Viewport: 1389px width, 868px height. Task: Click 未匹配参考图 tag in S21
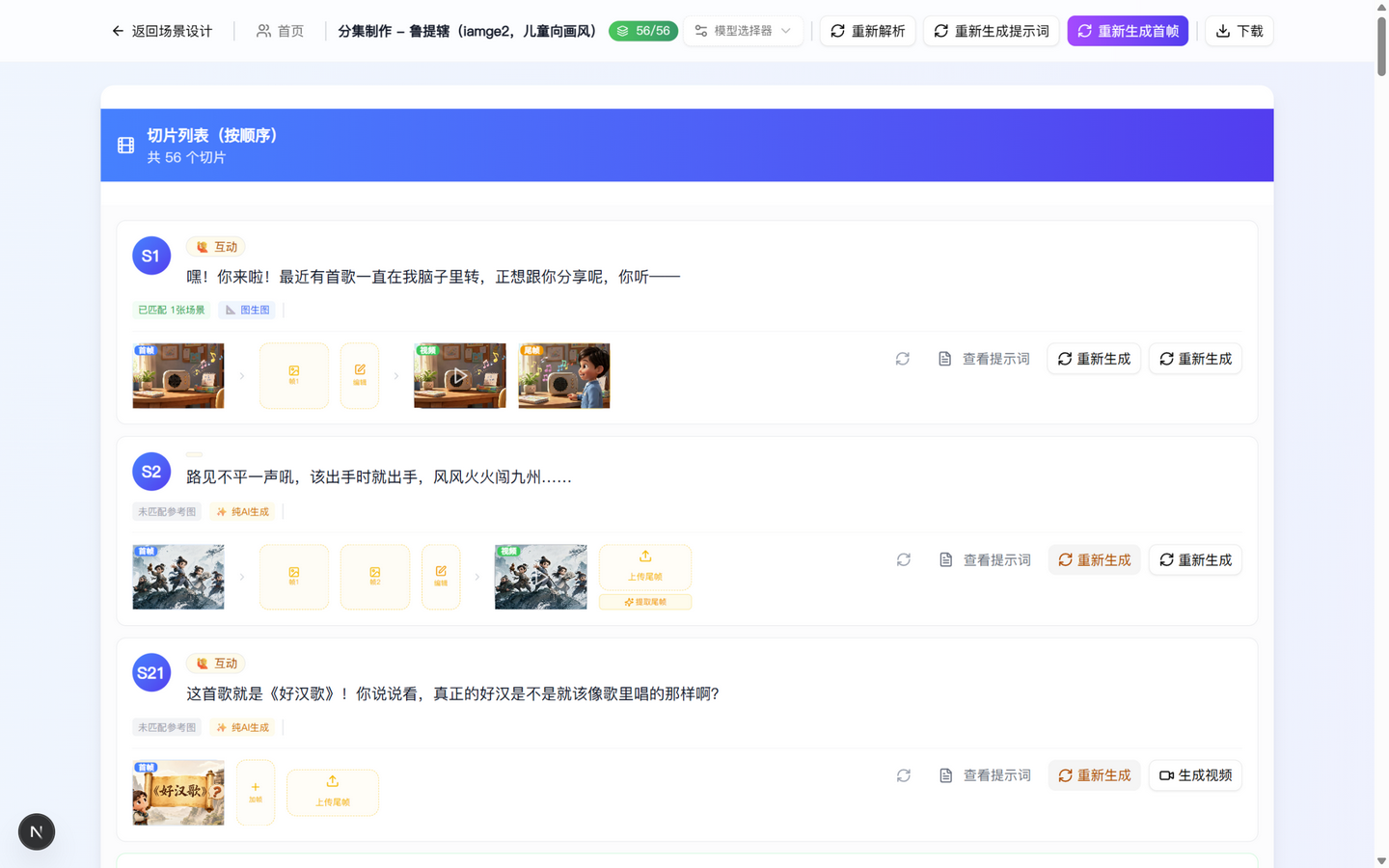point(167,727)
